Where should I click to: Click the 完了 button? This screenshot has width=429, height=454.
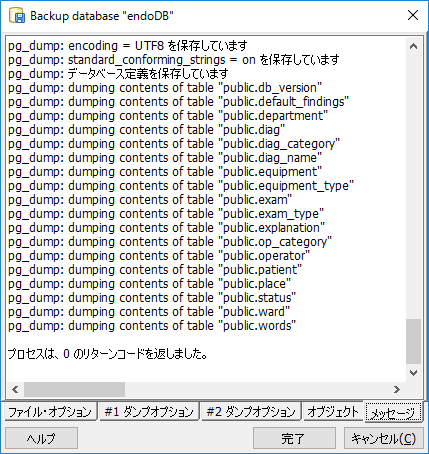coord(294,438)
